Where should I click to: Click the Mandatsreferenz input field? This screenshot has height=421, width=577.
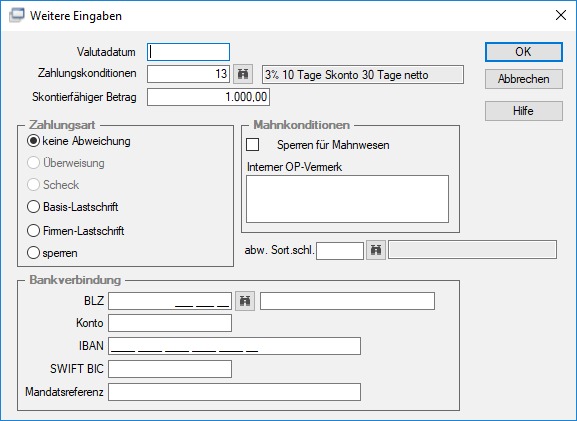pos(234,392)
